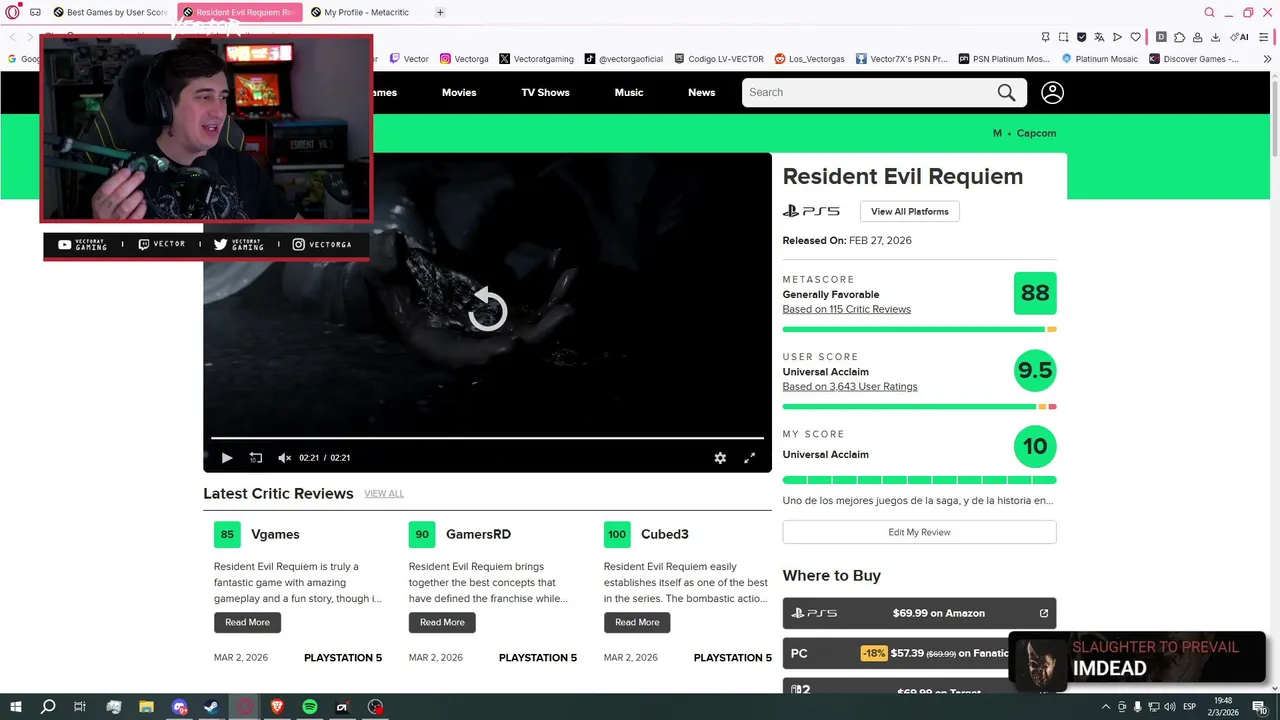Open the Codigo LV-VECTOR bookmark

pos(719,59)
